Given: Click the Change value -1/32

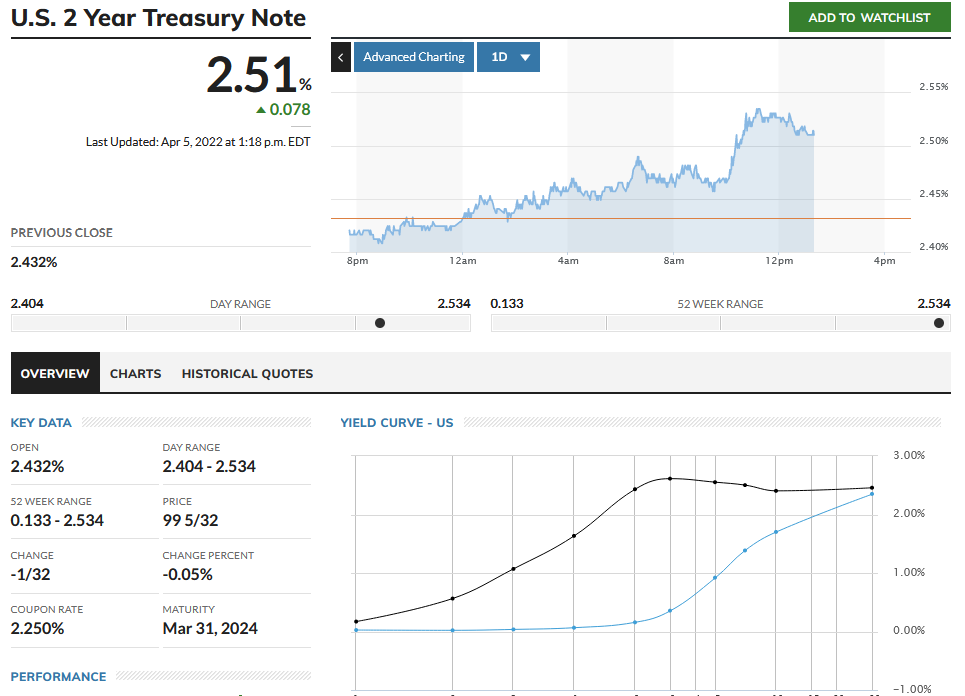Looking at the screenshot, I should [x=30, y=575].
